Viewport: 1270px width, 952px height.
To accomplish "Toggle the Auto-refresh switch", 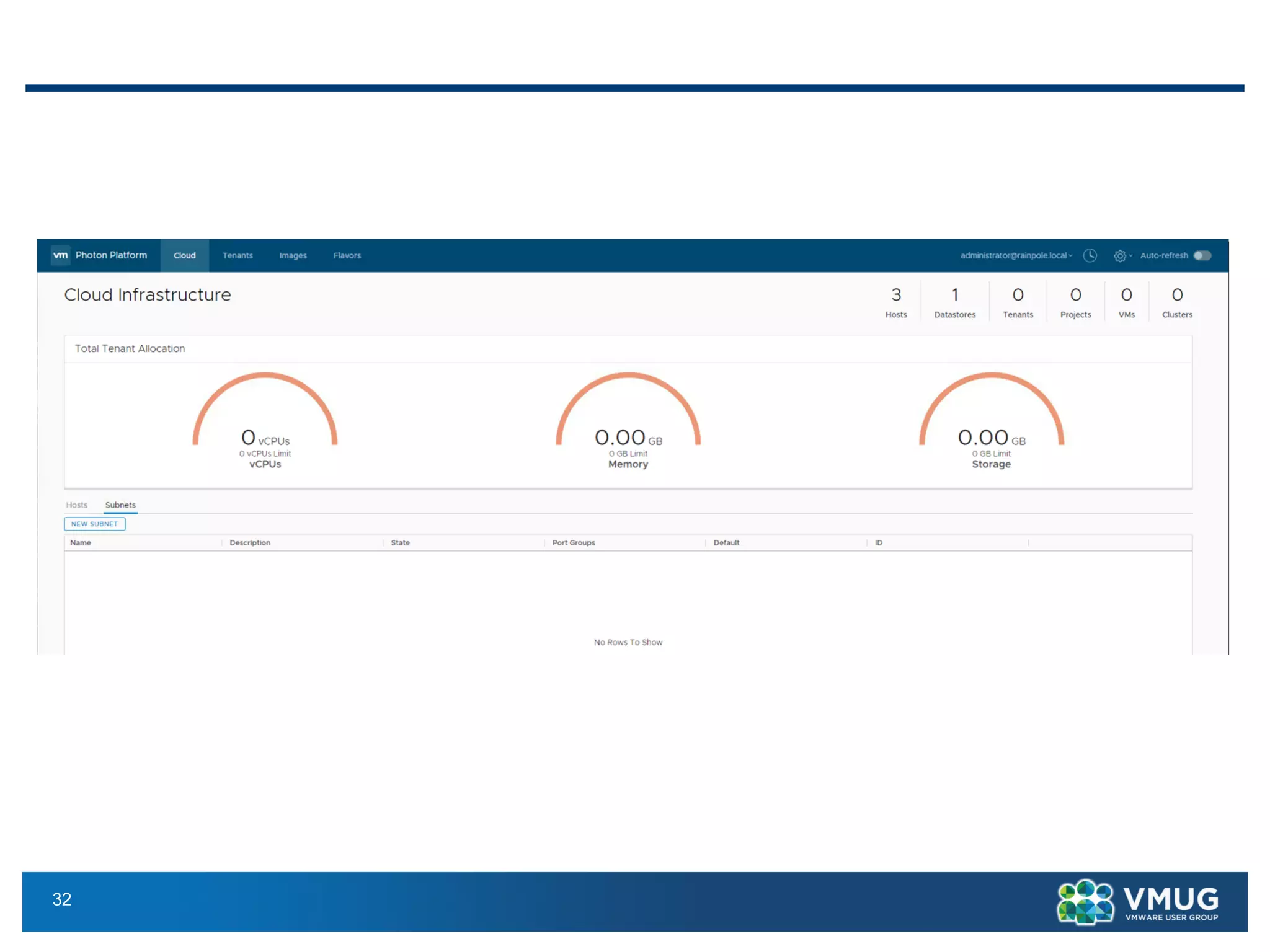I will 1202,255.
